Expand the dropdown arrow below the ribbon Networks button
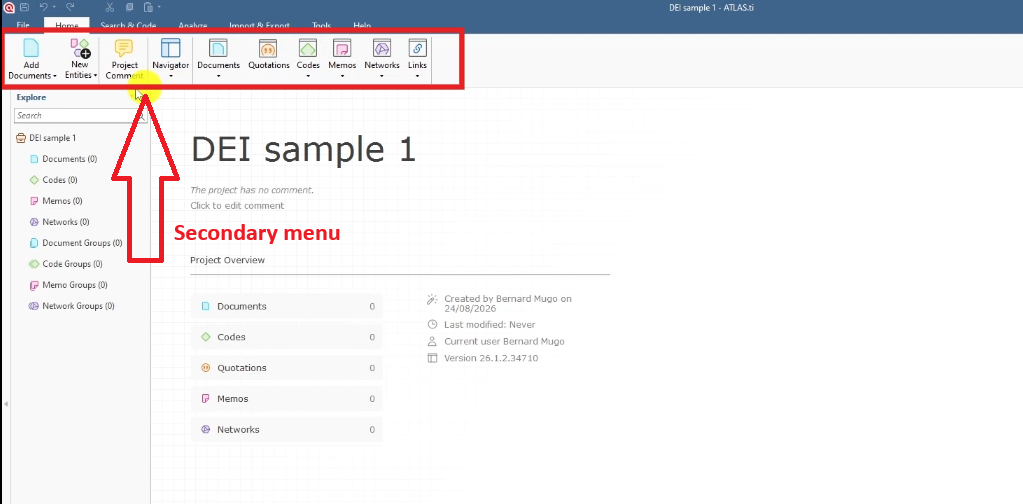 [x=382, y=76]
